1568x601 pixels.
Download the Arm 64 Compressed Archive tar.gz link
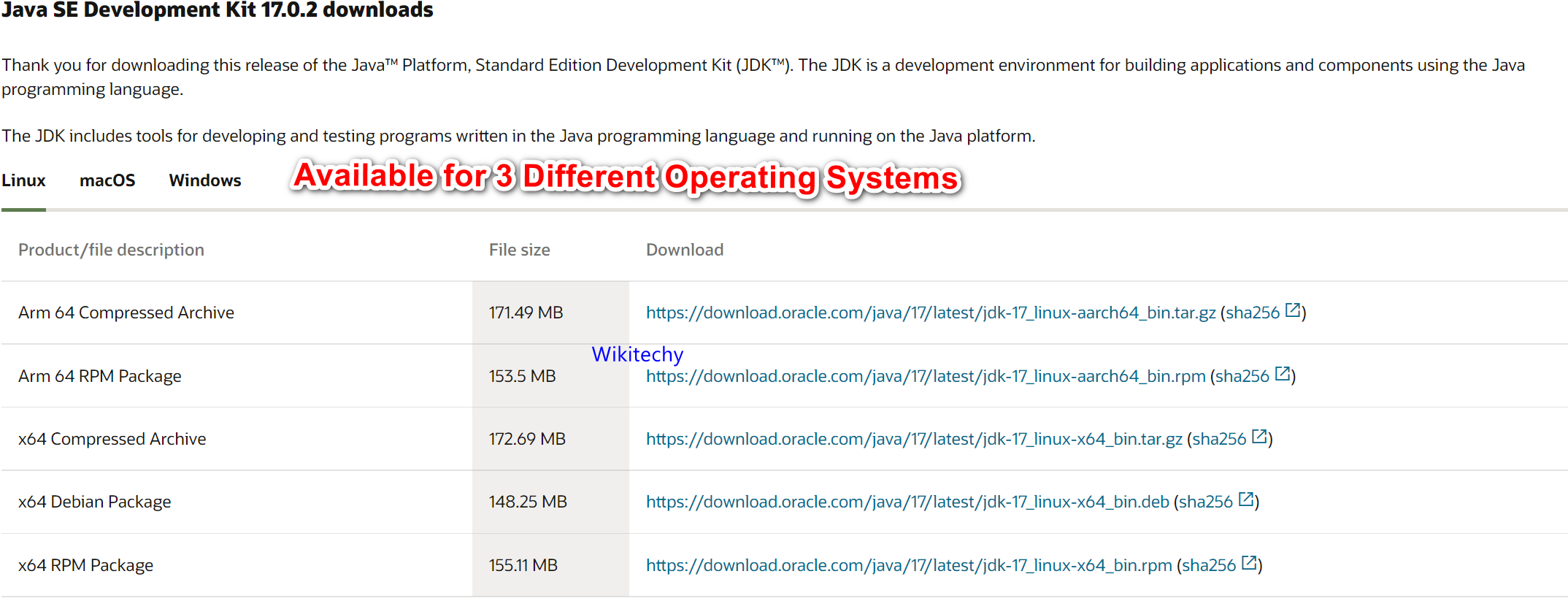[x=930, y=313]
